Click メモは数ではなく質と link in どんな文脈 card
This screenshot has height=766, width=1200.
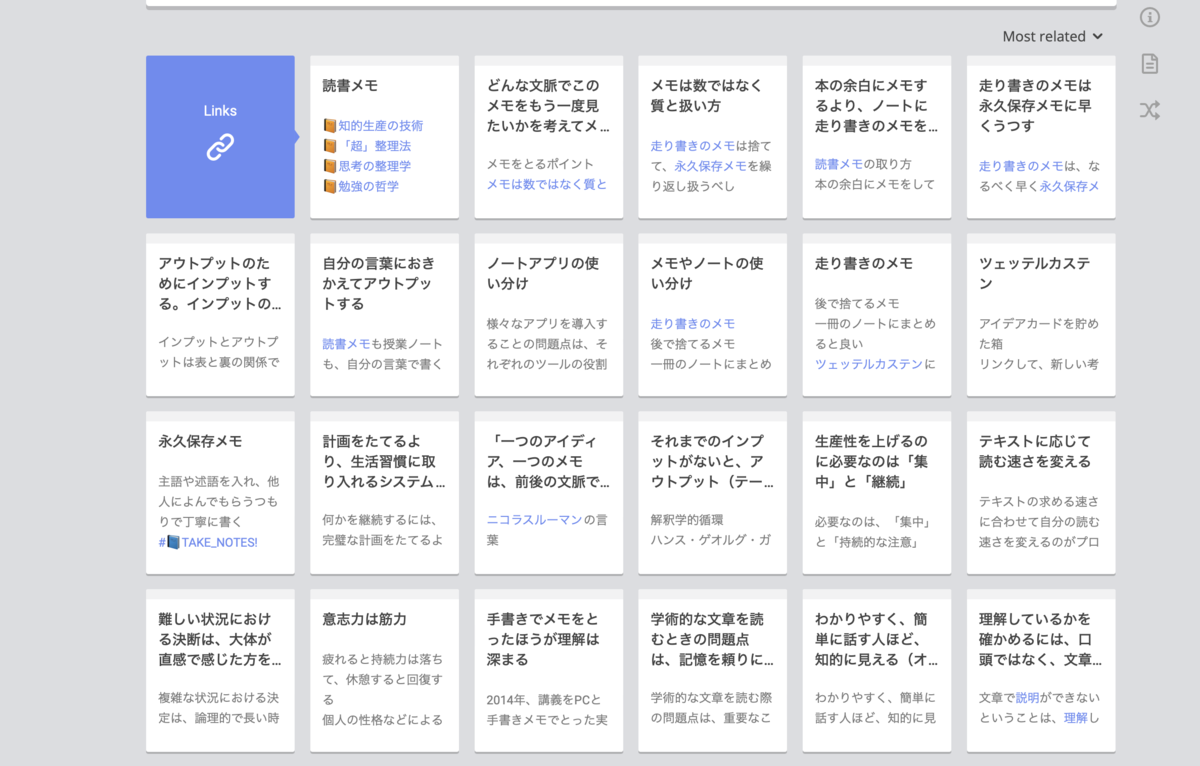547,184
